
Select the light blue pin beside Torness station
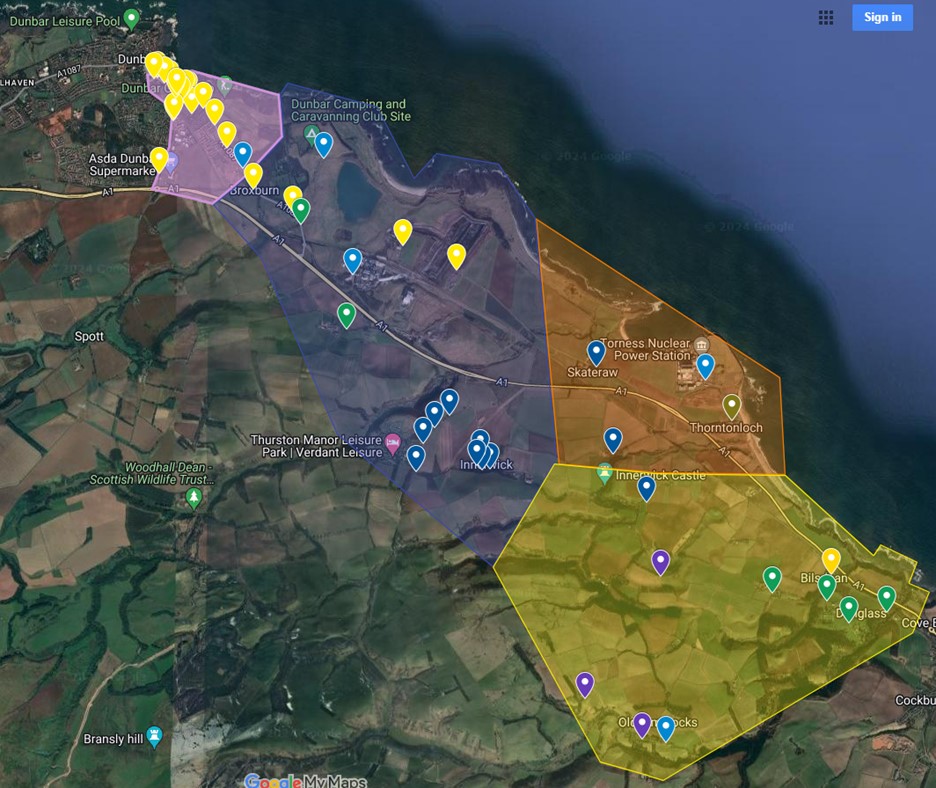click(x=705, y=365)
